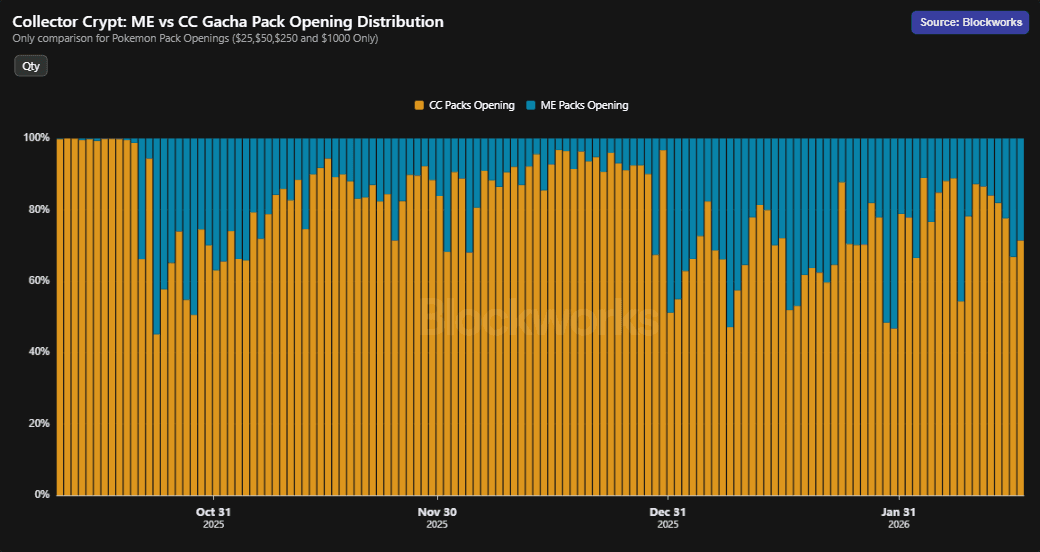Click the Jan 31 2026 axis label
Viewport: 1040px width, 552px height.
[x=898, y=518]
